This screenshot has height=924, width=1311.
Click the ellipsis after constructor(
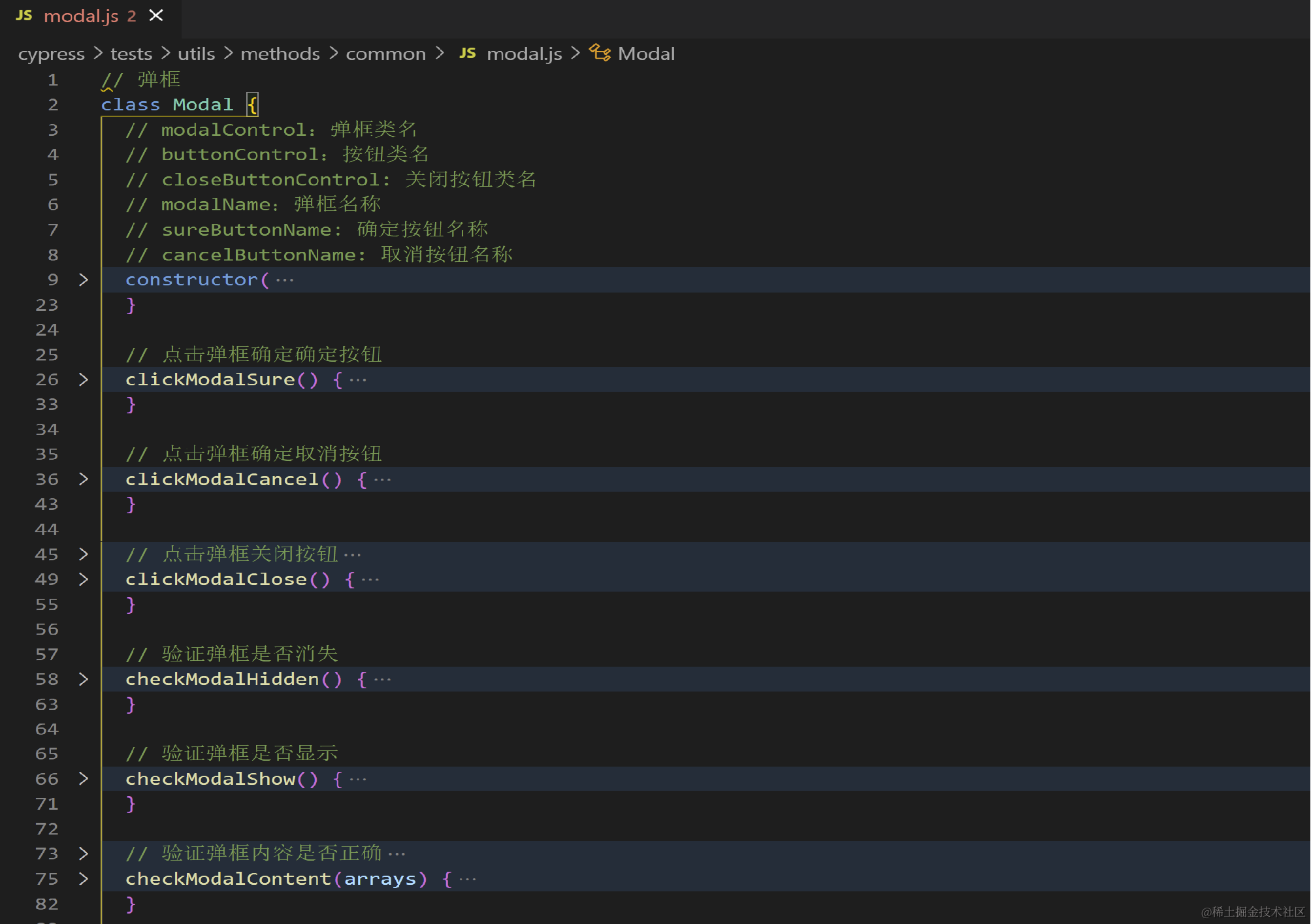coord(285,280)
